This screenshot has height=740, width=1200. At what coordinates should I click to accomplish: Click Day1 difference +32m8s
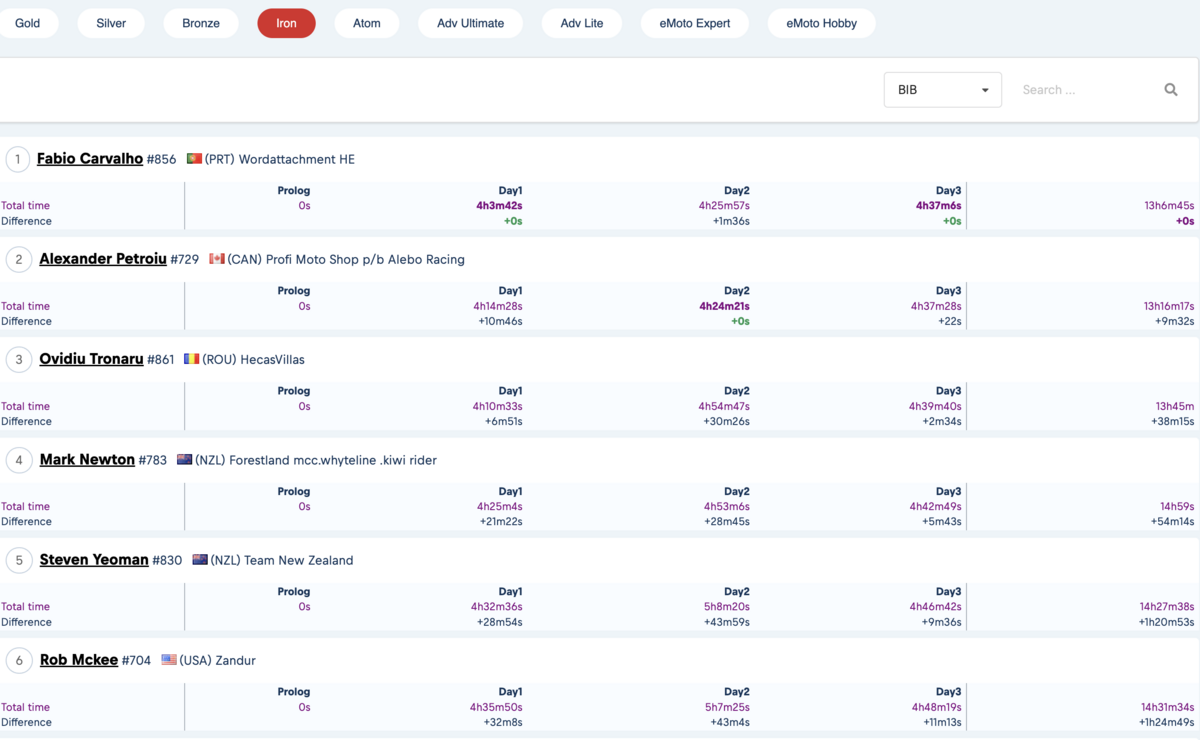503,722
